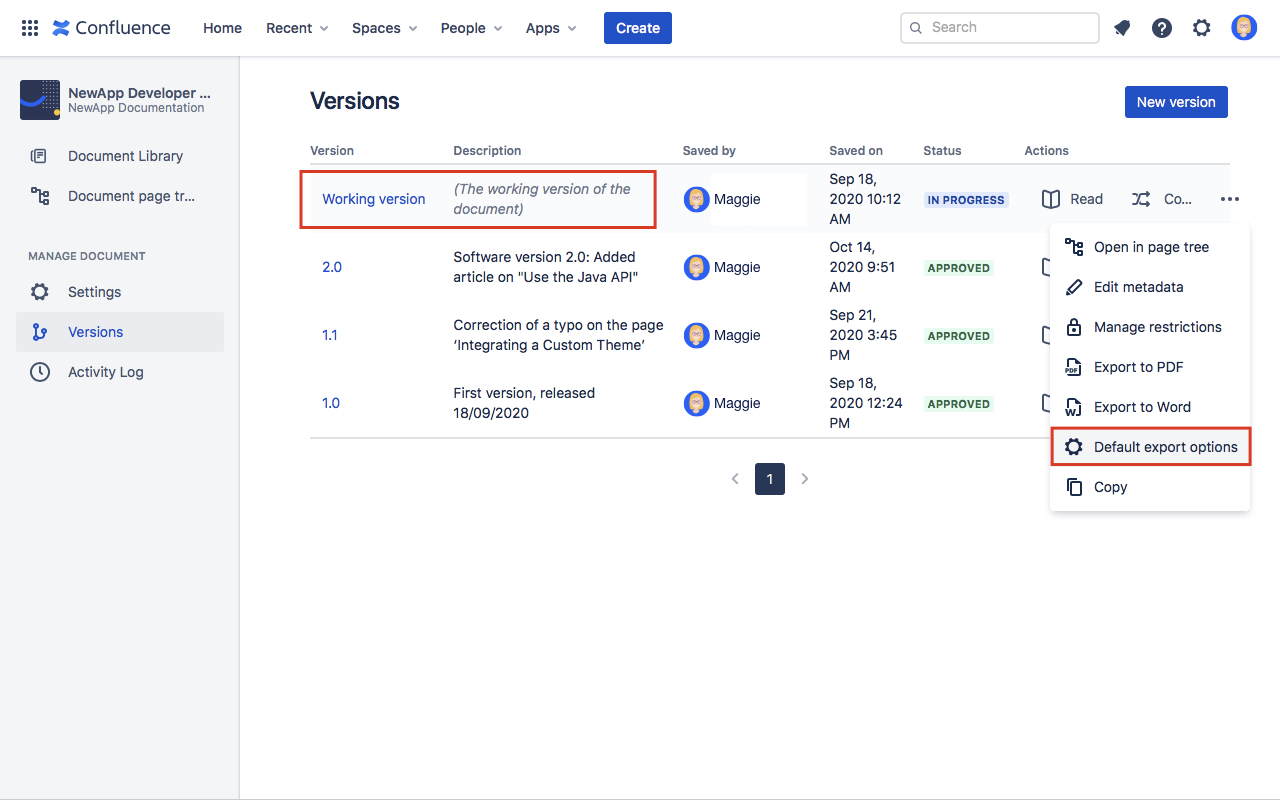
Task: Open the Settings gear under Manage Document
Action: pyautogui.click(x=39, y=291)
